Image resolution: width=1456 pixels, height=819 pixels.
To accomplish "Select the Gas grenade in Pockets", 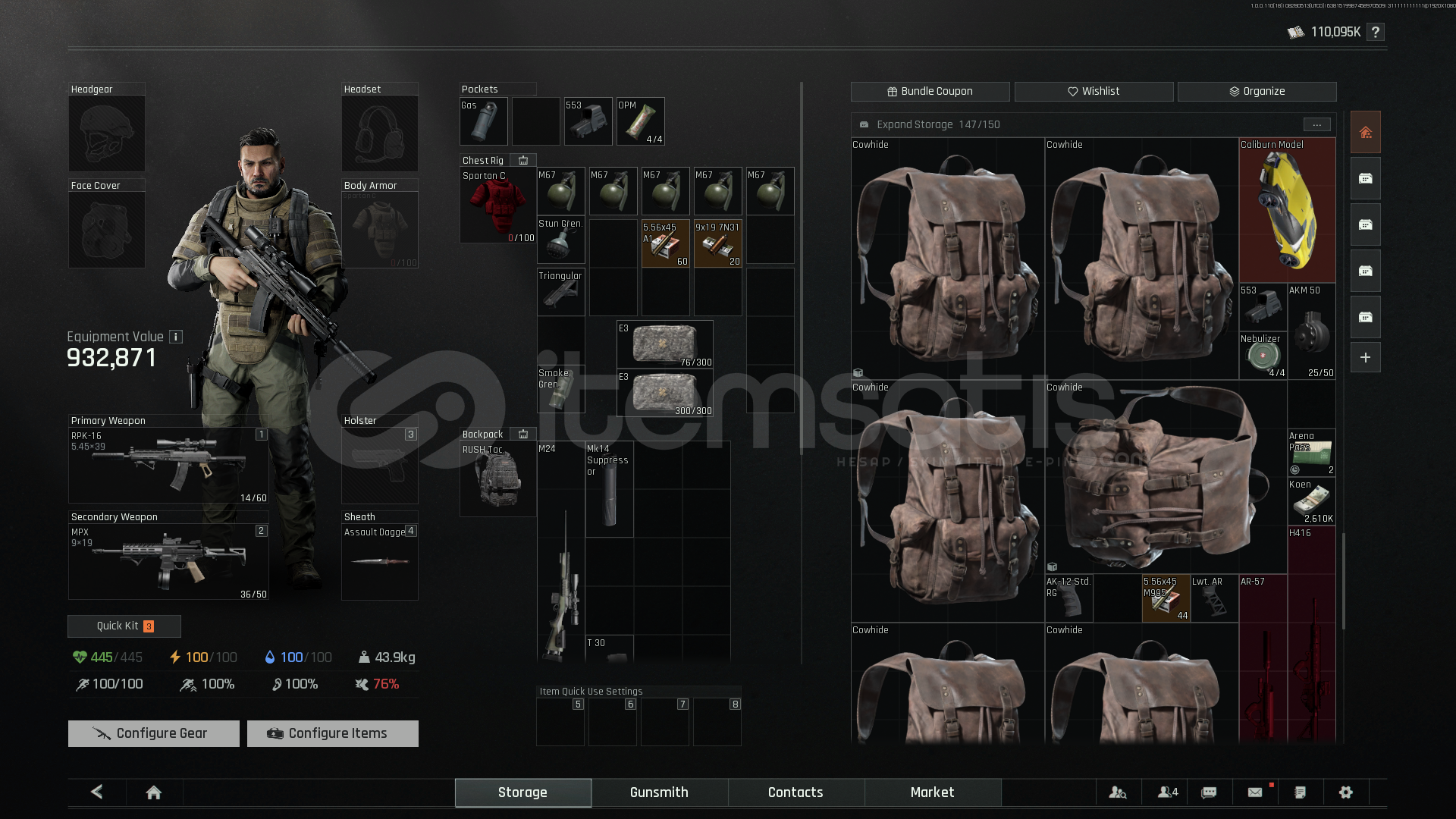I will 483,121.
